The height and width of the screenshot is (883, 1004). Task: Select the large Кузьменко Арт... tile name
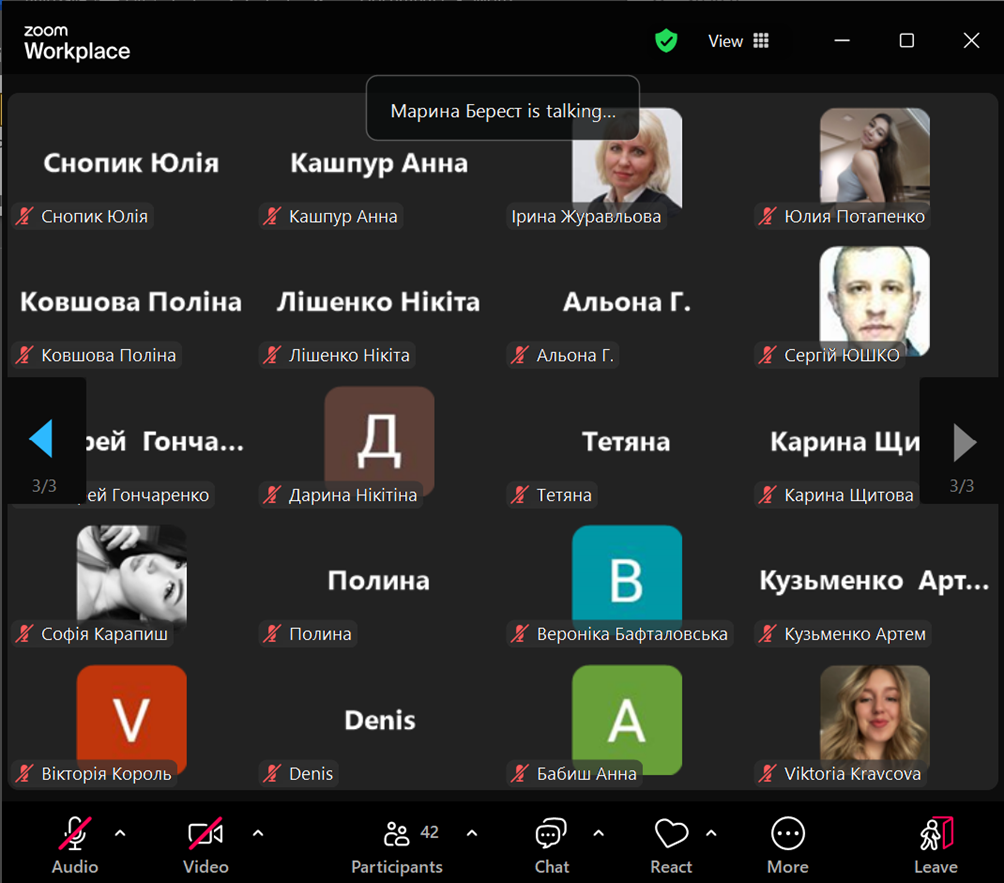click(x=875, y=581)
